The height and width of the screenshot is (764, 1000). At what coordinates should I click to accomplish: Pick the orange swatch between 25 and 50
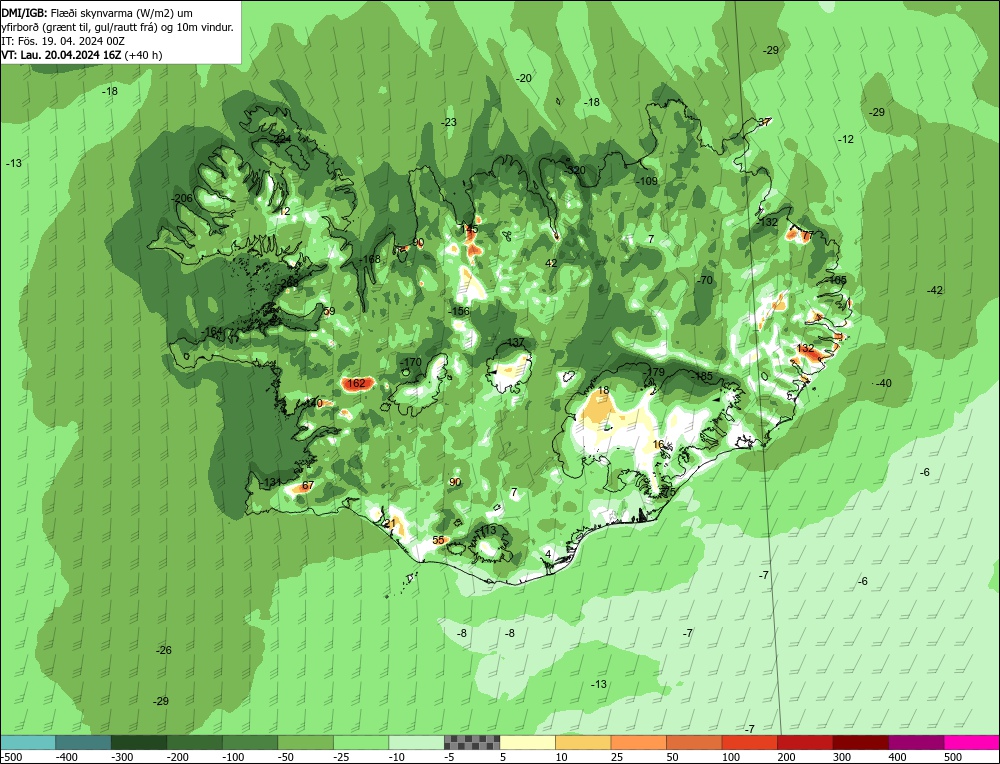tap(638, 742)
